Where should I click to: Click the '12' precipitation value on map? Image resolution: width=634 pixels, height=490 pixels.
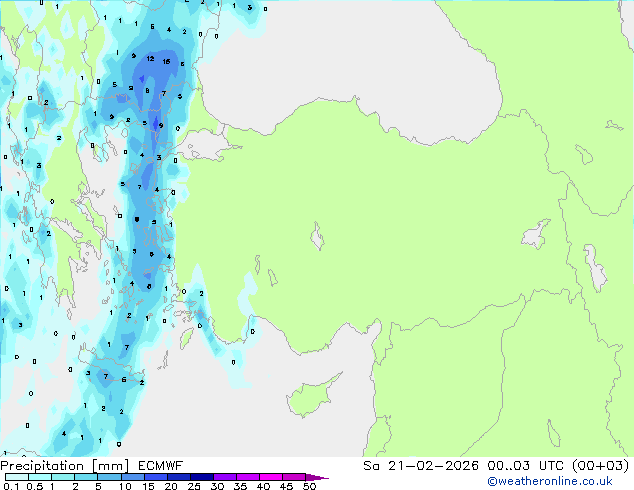(150, 59)
